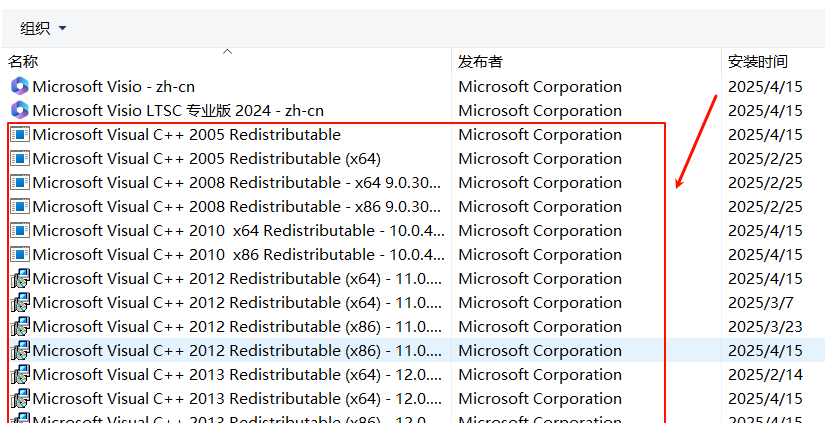Click icon of highlighted 2012 (x86) row dated 2025/4/15
The image size is (825, 423).
click(x=20, y=350)
